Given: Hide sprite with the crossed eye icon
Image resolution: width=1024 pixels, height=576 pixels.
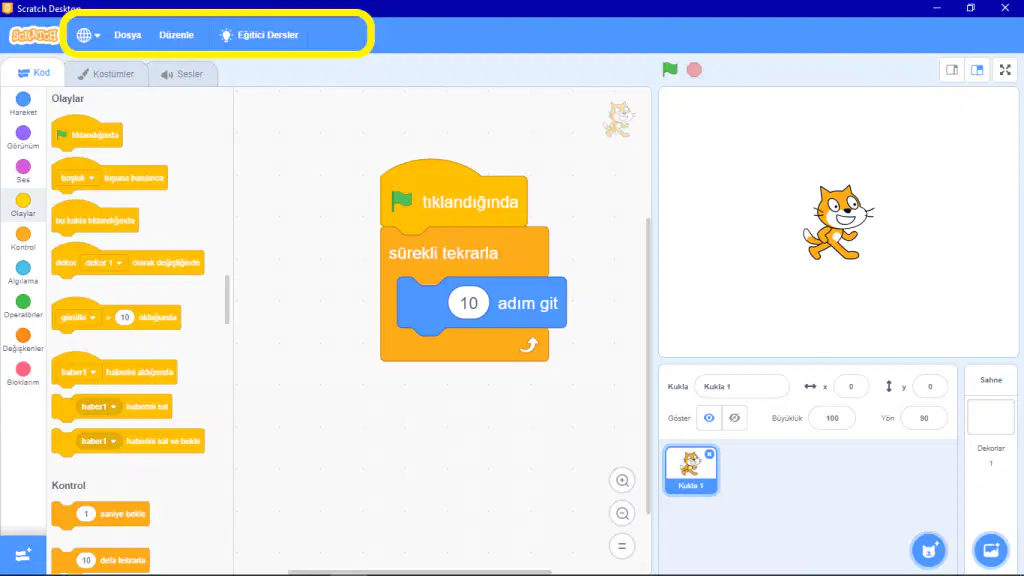Looking at the screenshot, I should click(x=735, y=418).
